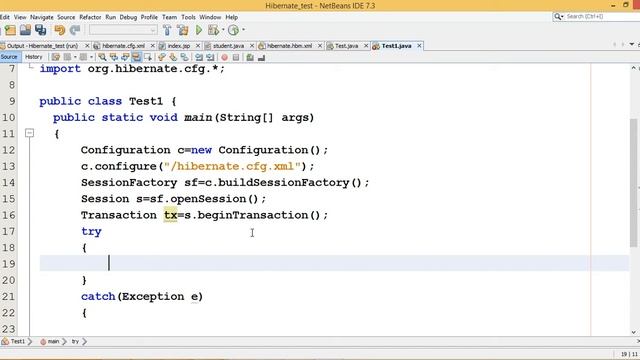Start macro recording with red circle
640x360 pixels.
click(224, 57)
